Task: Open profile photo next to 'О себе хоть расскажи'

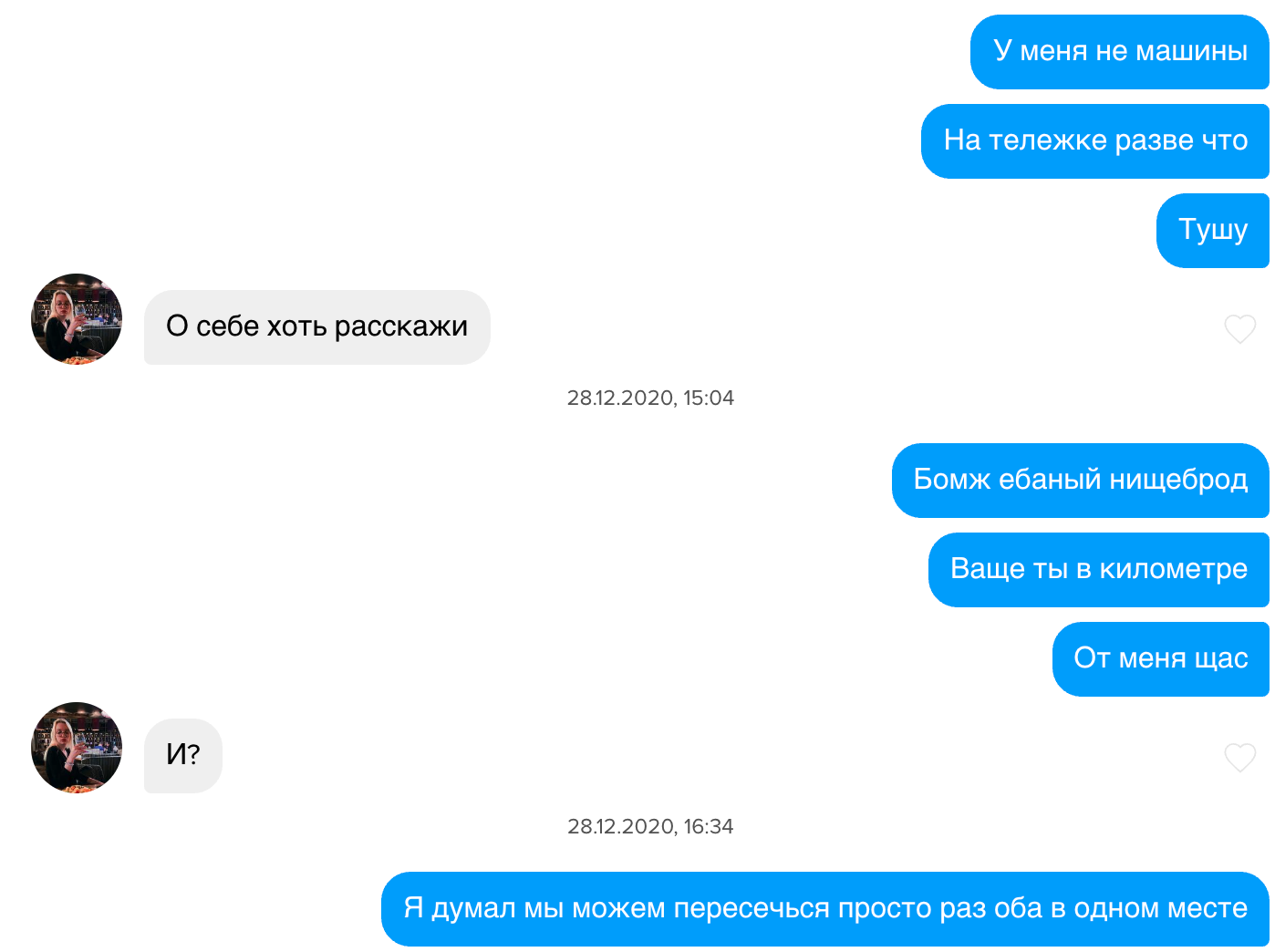Action: [x=77, y=319]
